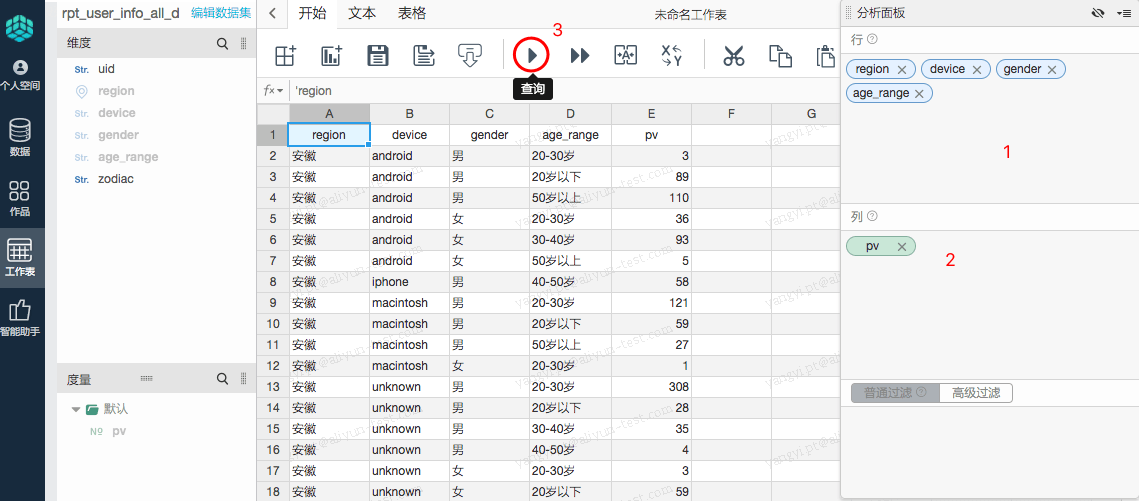Click the export document arrow icon
The width and height of the screenshot is (1139, 501).
[423, 55]
